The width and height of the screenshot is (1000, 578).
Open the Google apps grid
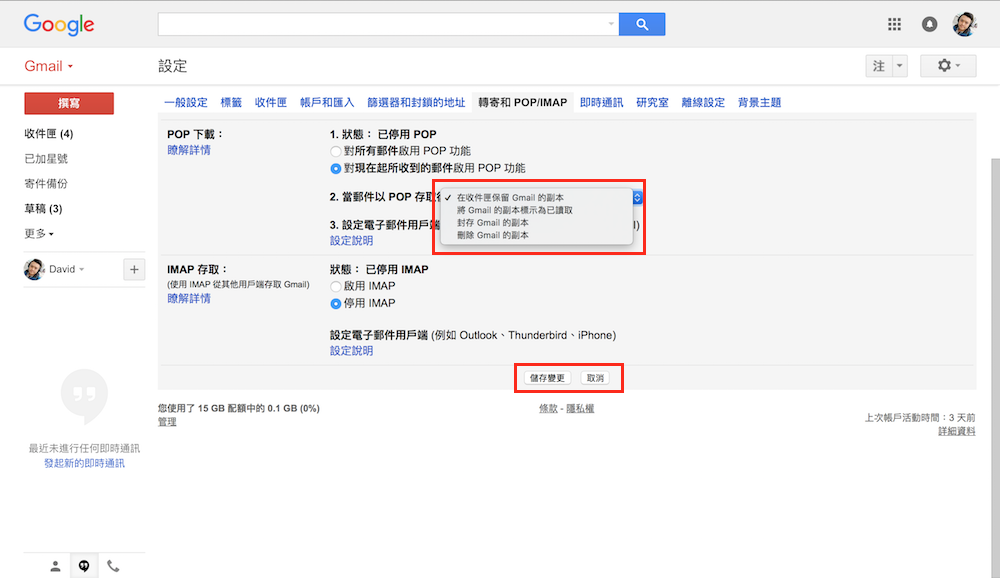click(x=894, y=24)
